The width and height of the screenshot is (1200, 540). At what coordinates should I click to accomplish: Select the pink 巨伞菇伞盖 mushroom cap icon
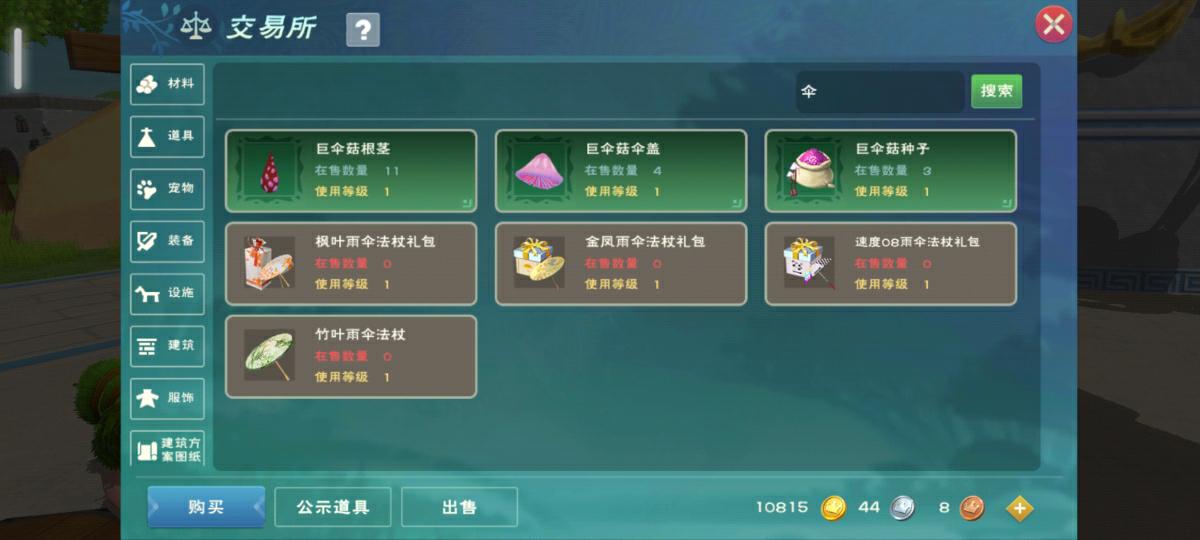click(x=539, y=171)
